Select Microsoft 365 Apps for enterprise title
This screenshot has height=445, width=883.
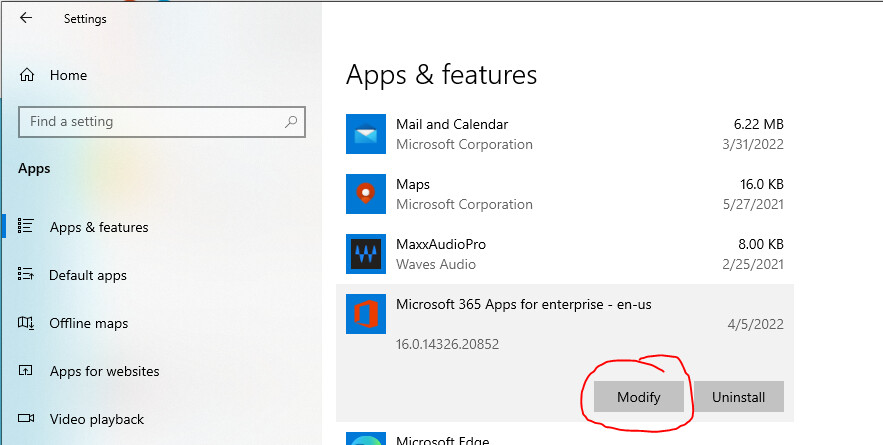click(x=524, y=304)
